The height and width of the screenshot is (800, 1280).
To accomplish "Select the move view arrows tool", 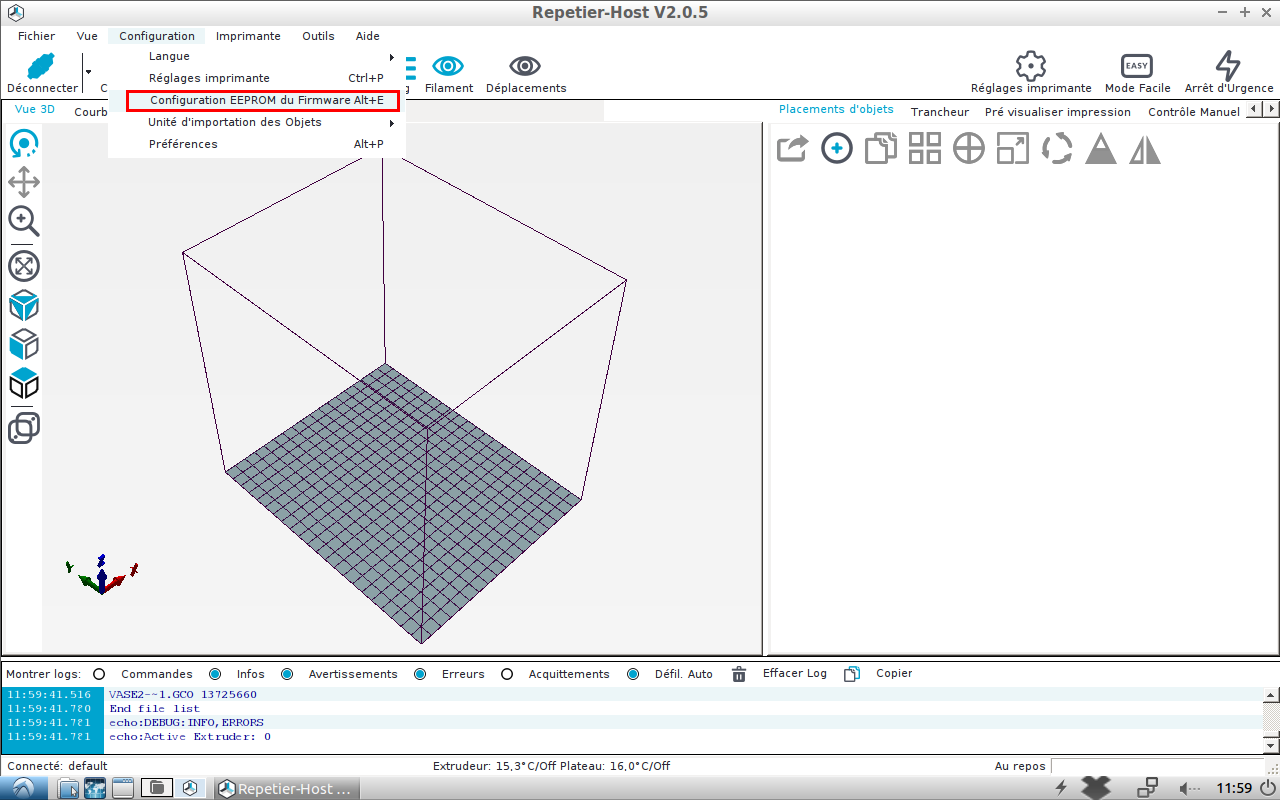I will tap(24, 182).
